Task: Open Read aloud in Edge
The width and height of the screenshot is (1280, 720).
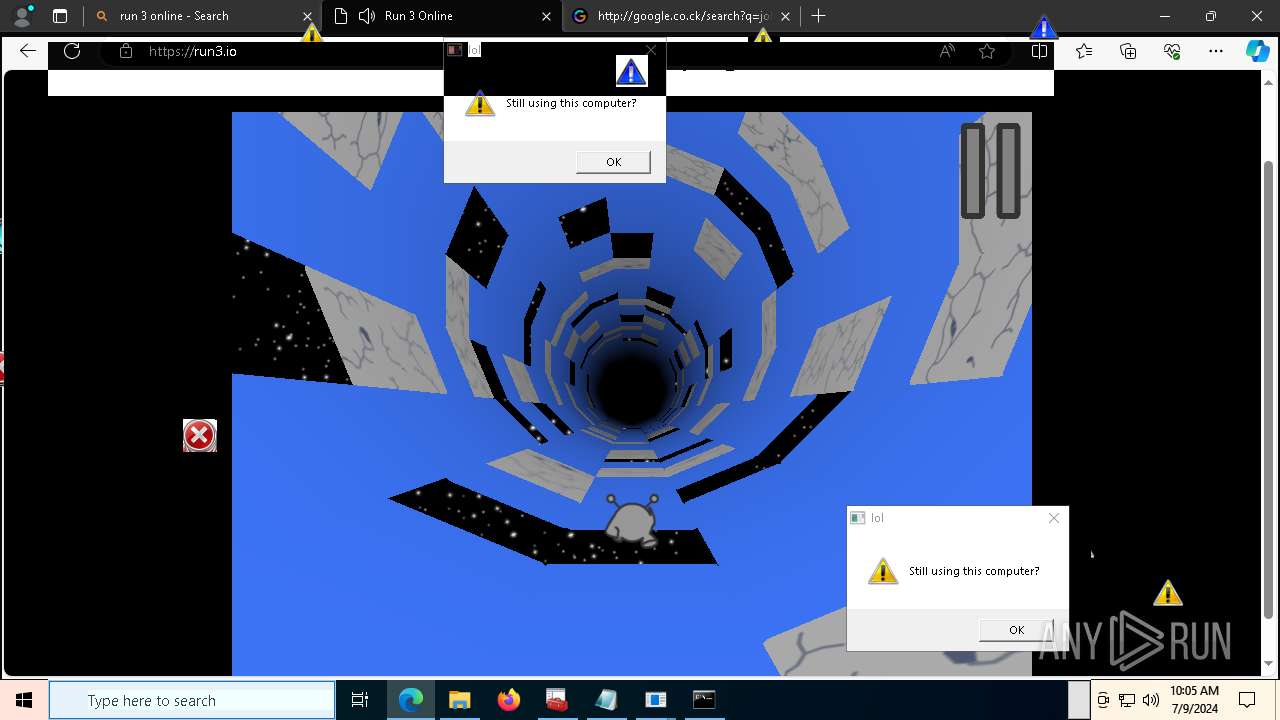Action: [x=946, y=51]
